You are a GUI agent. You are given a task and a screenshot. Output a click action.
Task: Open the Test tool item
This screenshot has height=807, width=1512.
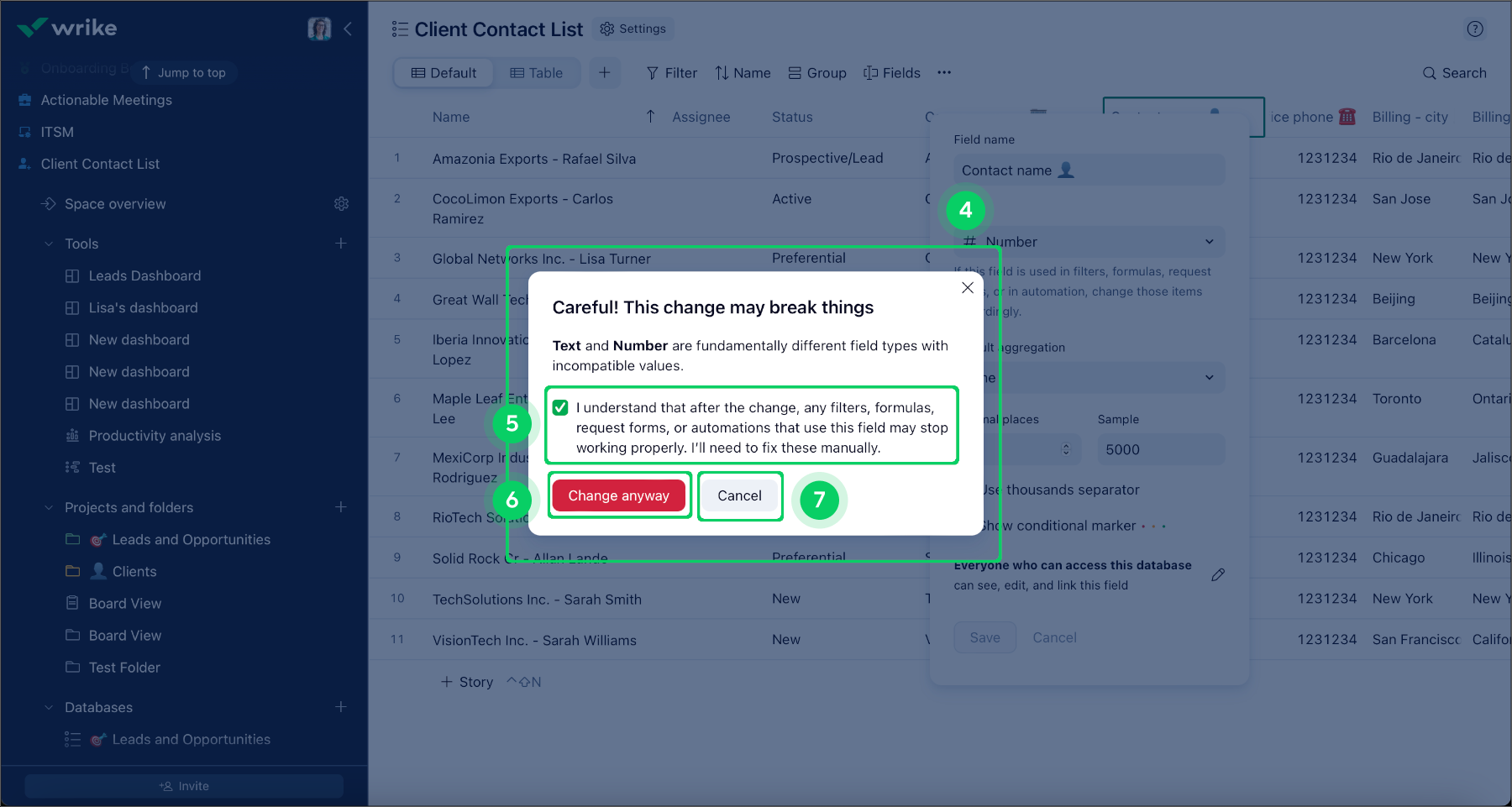click(x=102, y=468)
